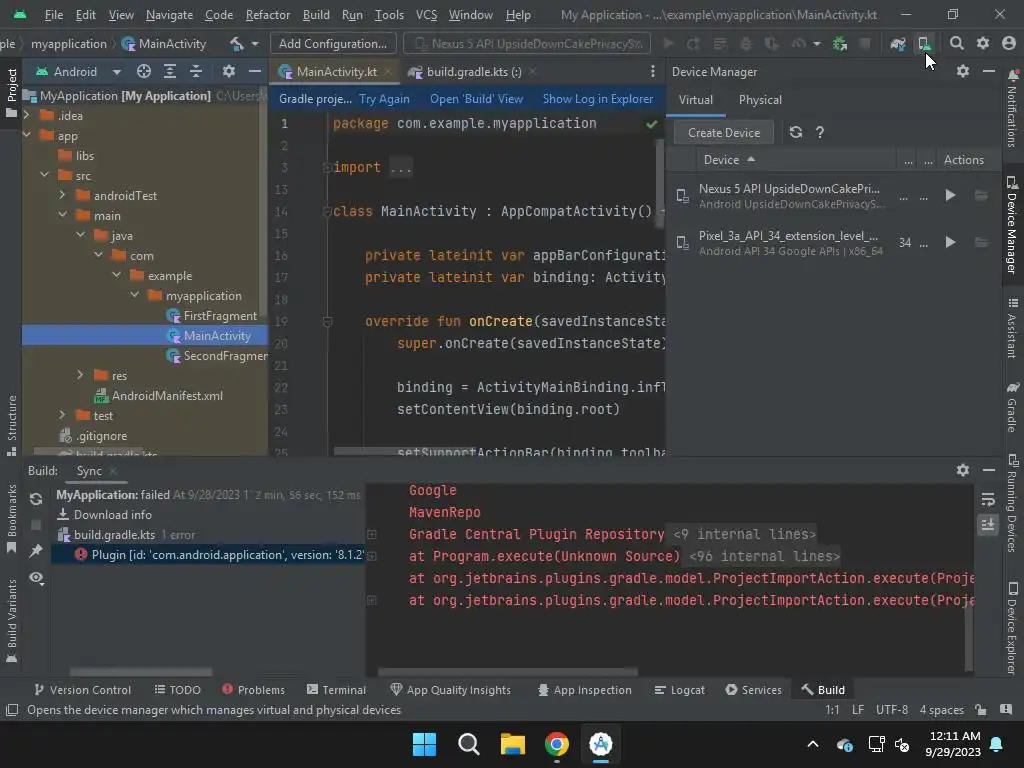Open the Refactor menu
The image size is (1024, 768).
267,14
